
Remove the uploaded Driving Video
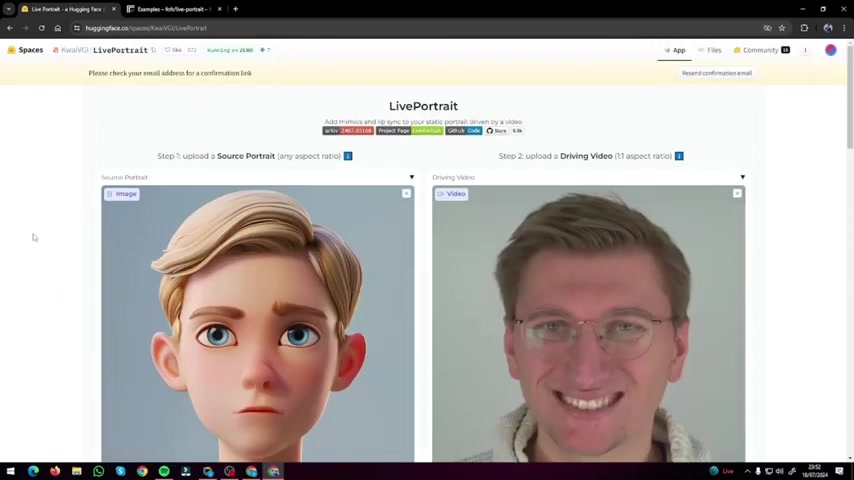737,193
